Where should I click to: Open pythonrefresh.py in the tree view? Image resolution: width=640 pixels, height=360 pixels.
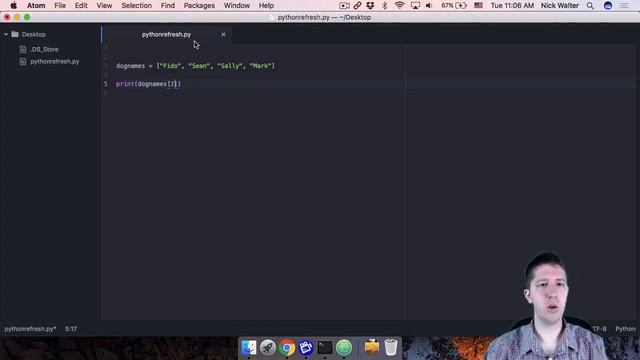(x=55, y=62)
